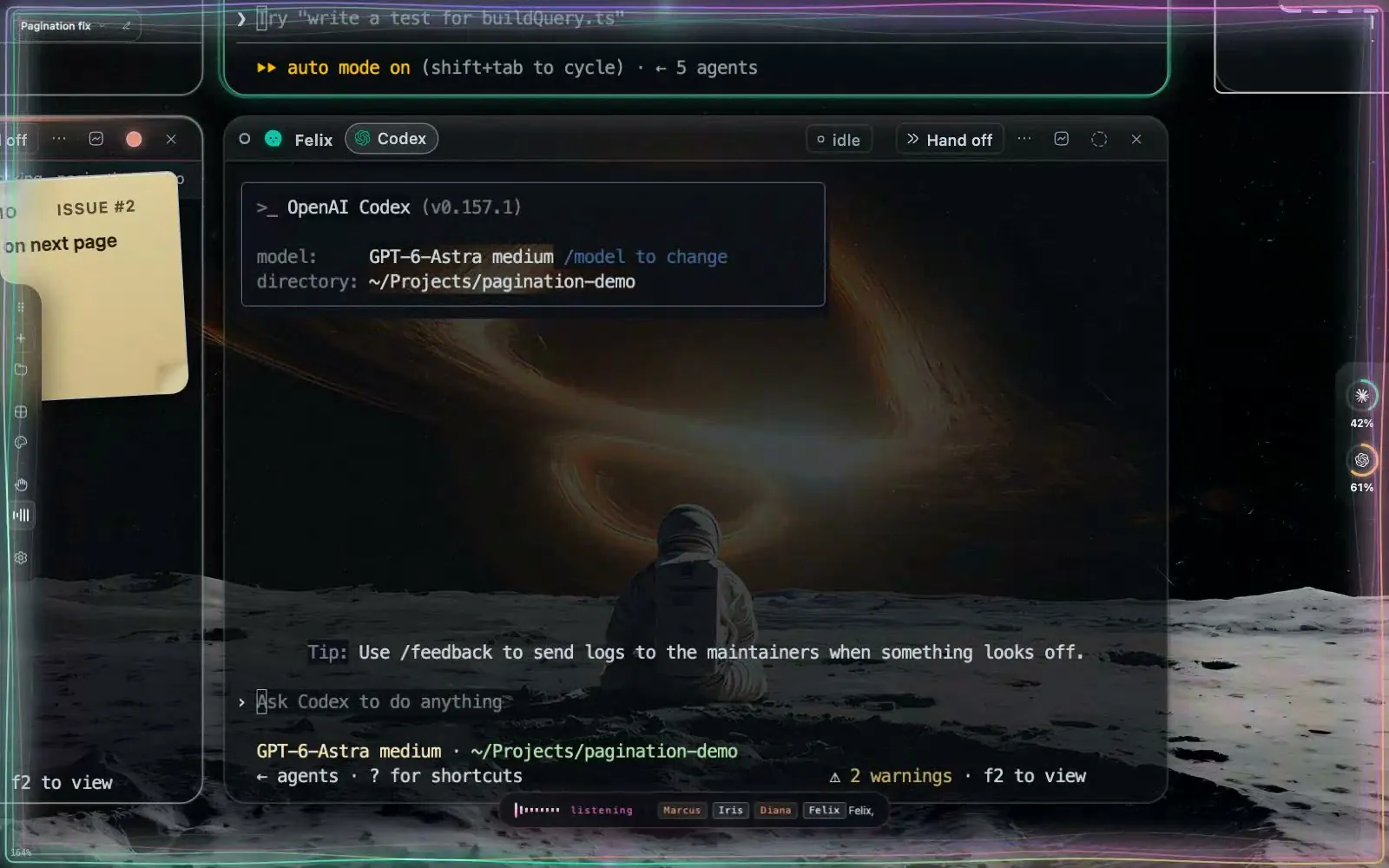The width and height of the screenshot is (1389, 868).
Task: Open the more options menu in left panel
Action: [59, 139]
